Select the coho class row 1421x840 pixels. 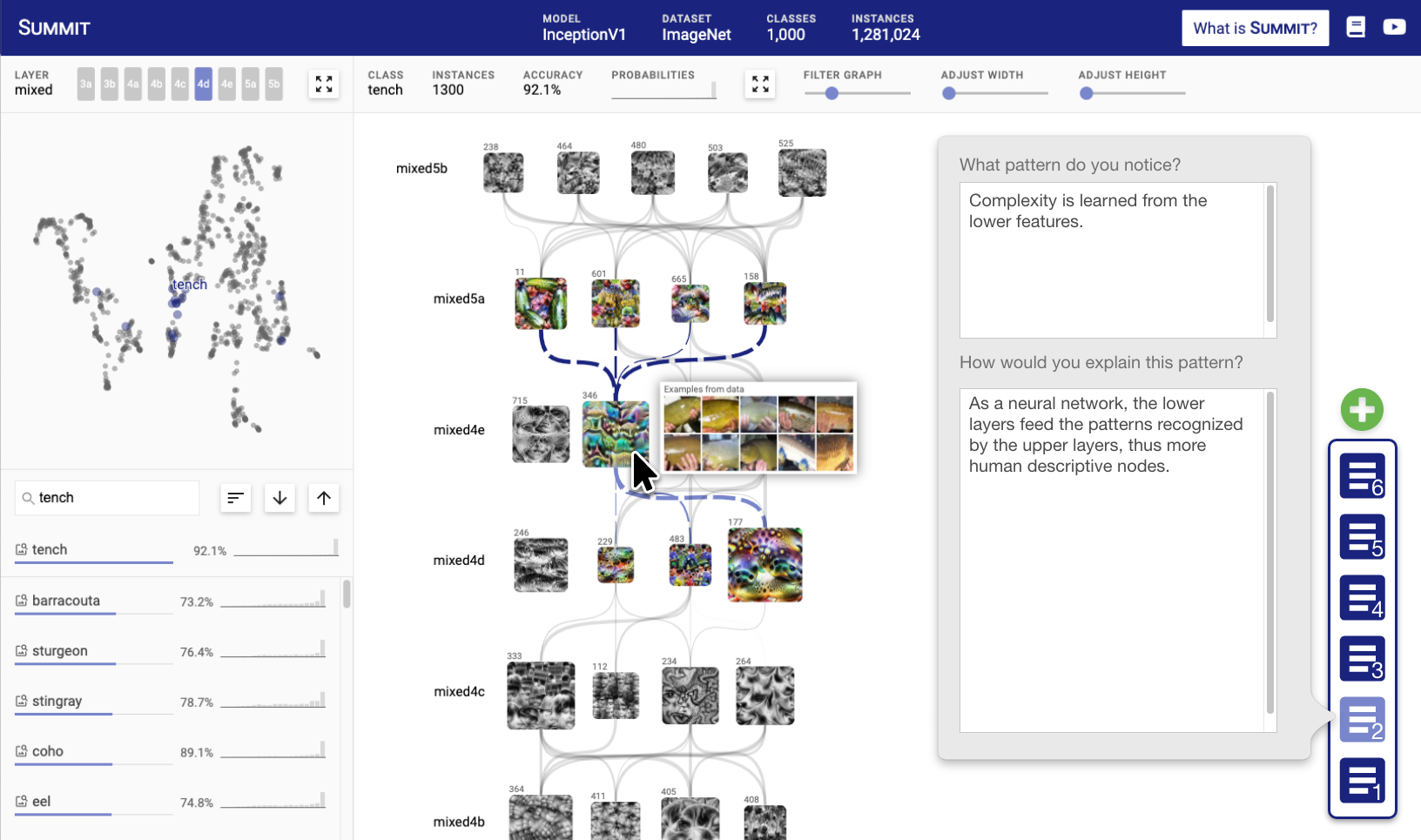(x=171, y=752)
